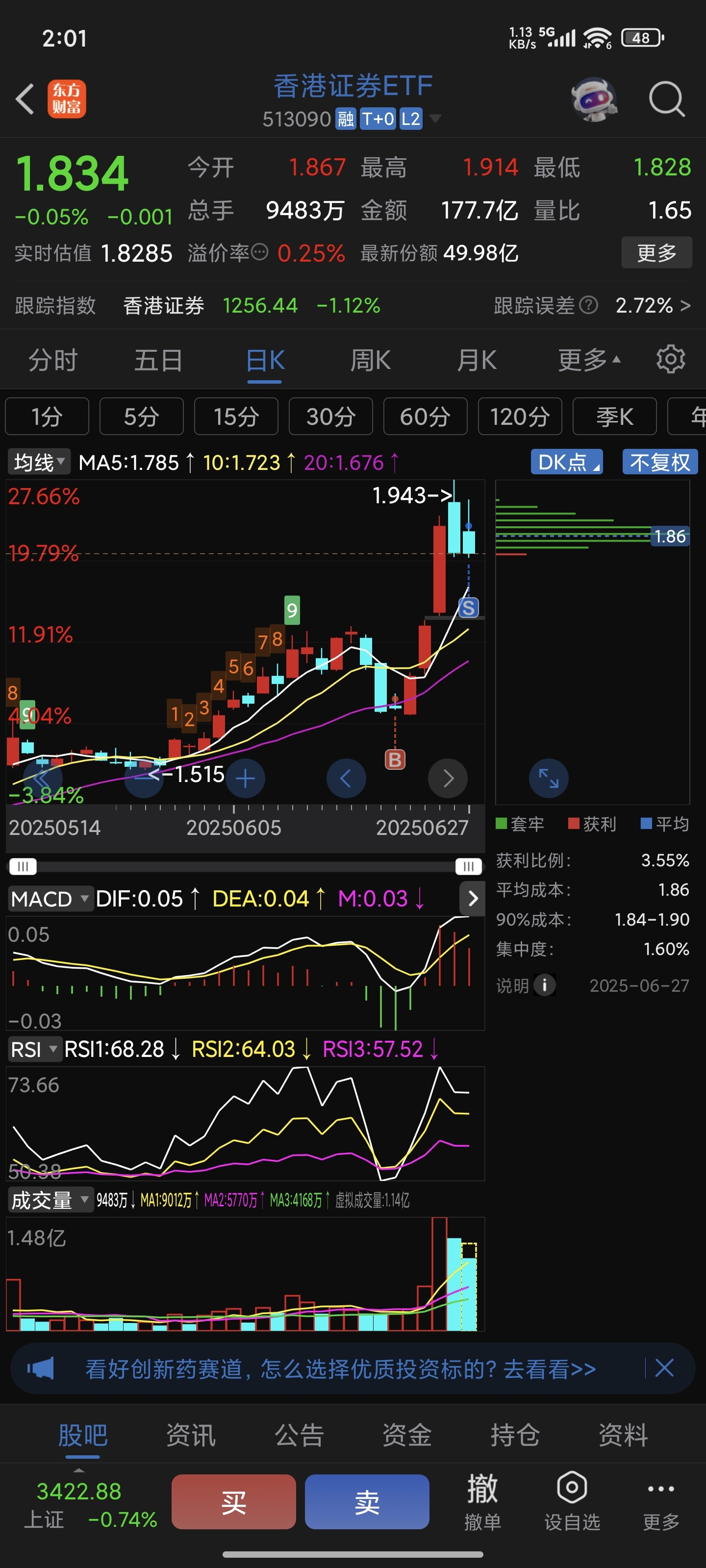Select the 季K interval
Screen dimensions: 706x1568
[x=615, y=416]
